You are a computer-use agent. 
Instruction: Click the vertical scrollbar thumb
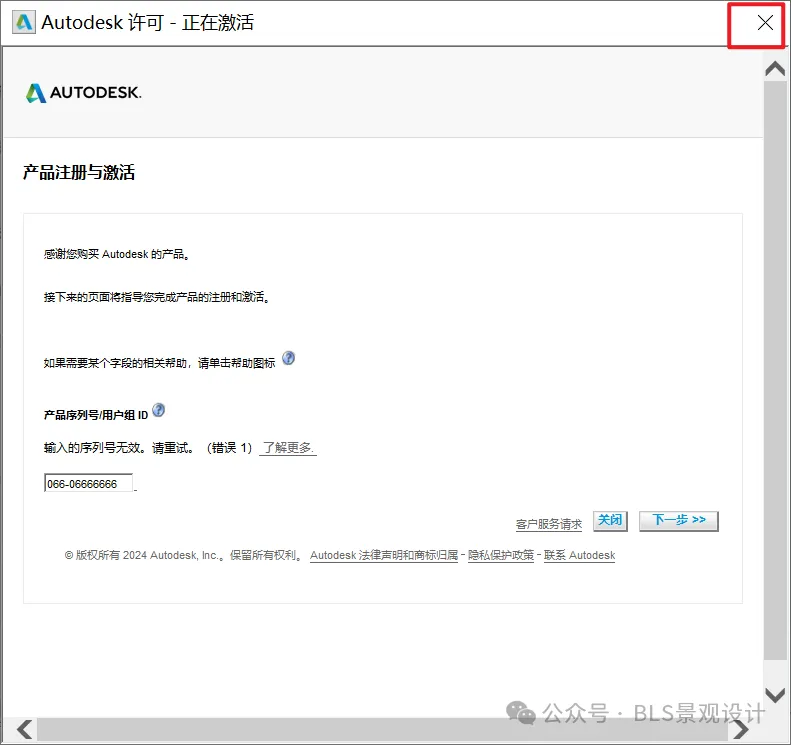774,370
